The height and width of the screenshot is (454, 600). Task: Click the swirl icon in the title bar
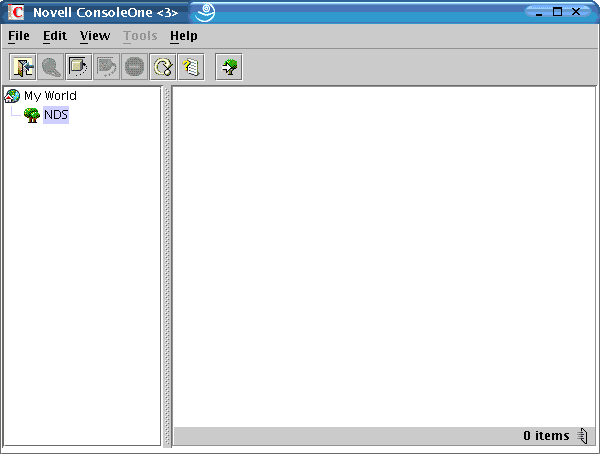tap(205, 12)
